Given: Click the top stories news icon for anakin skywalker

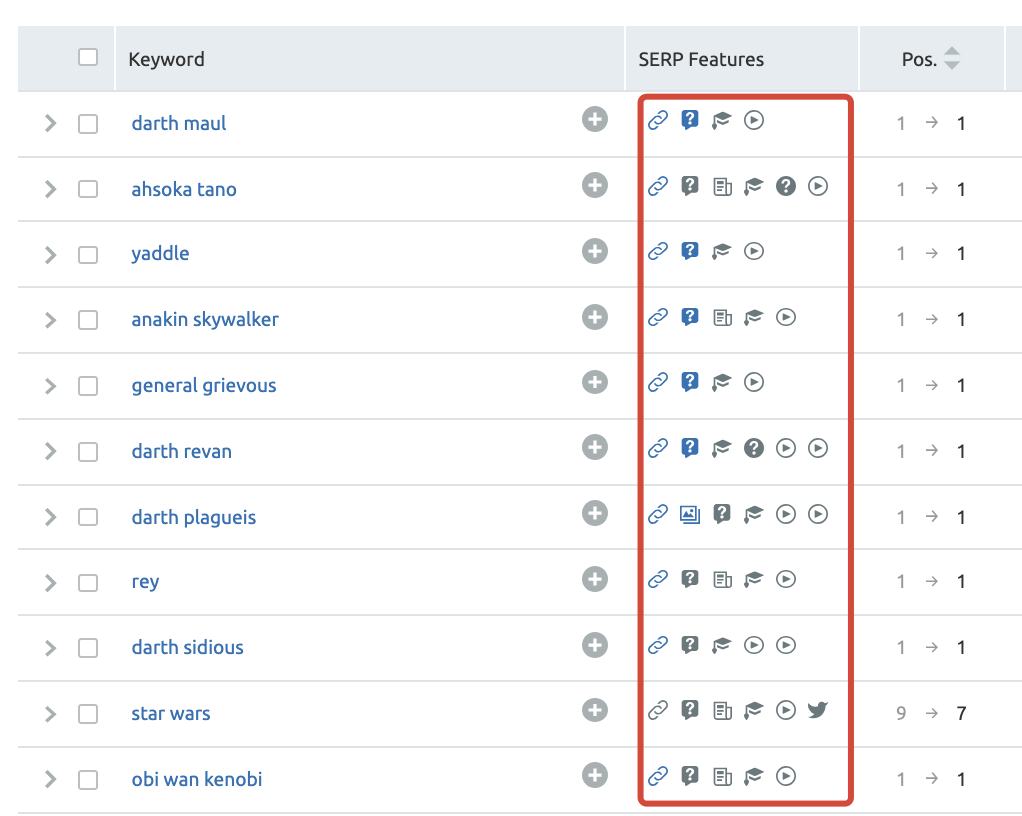Looking at the screenshot, I should coord(722,318).
